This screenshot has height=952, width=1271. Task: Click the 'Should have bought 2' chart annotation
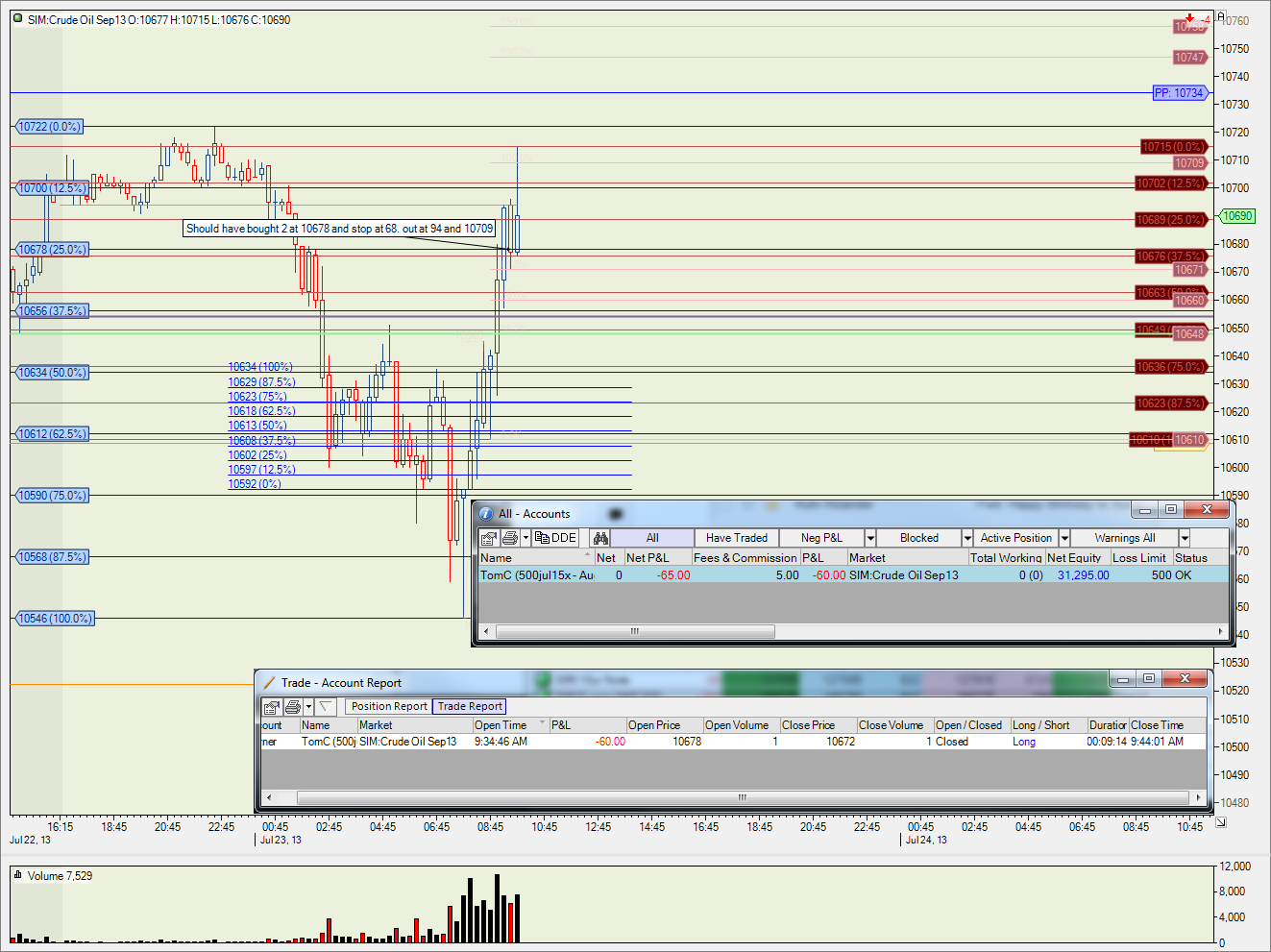tap(339, 229)
